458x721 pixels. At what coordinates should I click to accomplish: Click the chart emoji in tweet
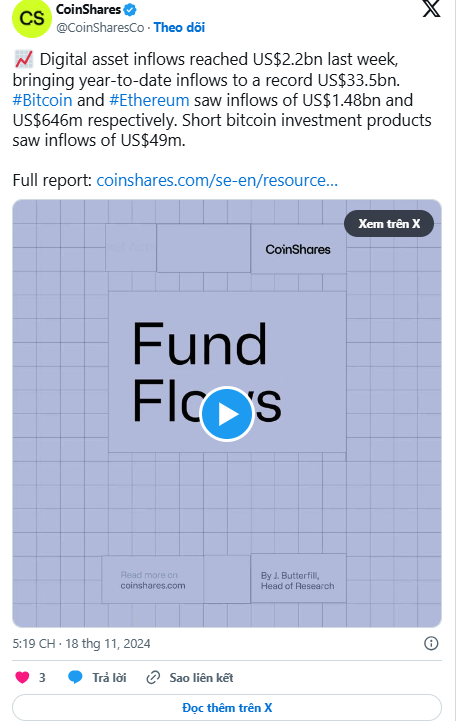pos(23,59)
